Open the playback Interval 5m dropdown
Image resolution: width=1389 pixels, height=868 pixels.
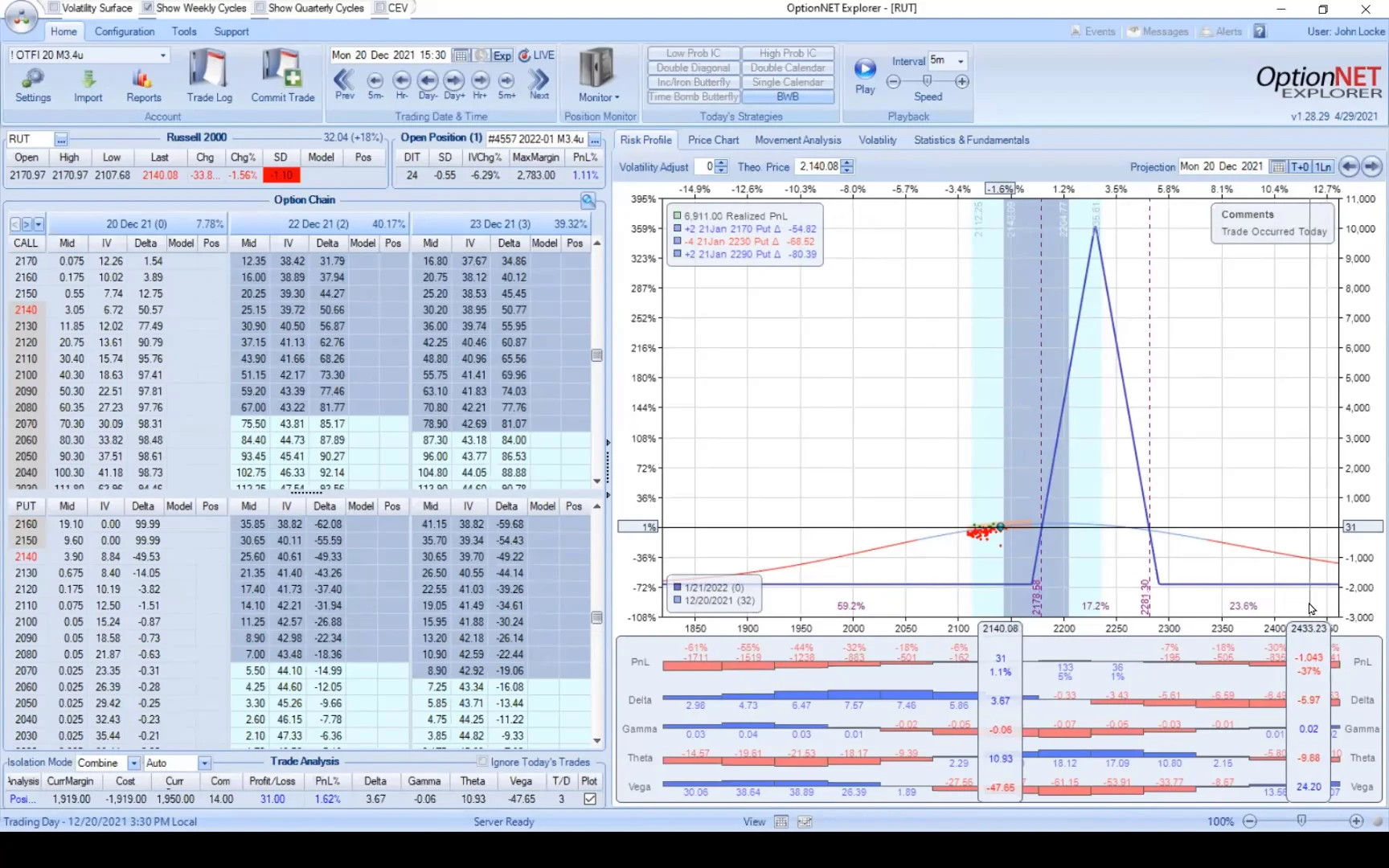tap(960, 61)
